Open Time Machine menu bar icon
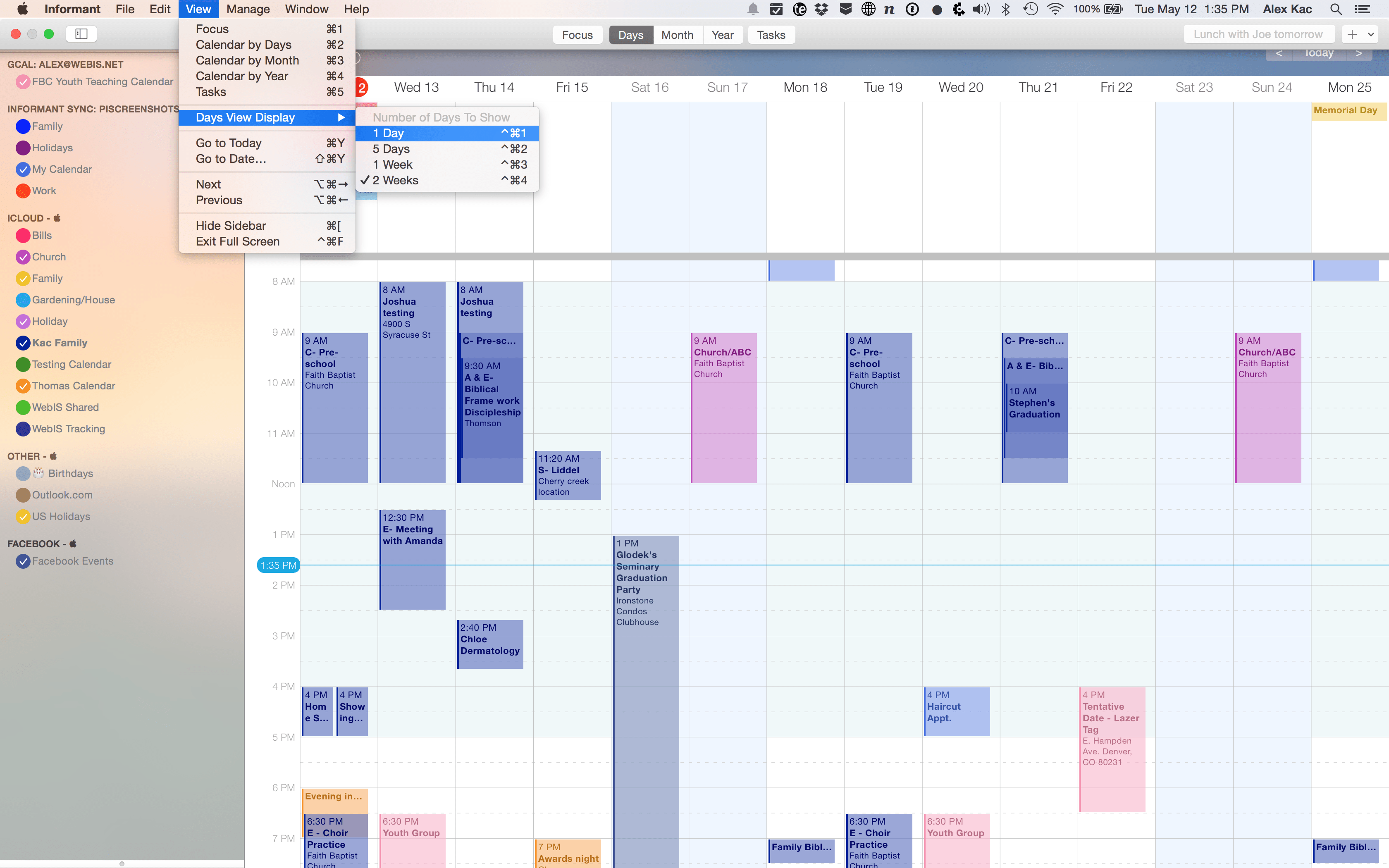 tap(1030, 9)
